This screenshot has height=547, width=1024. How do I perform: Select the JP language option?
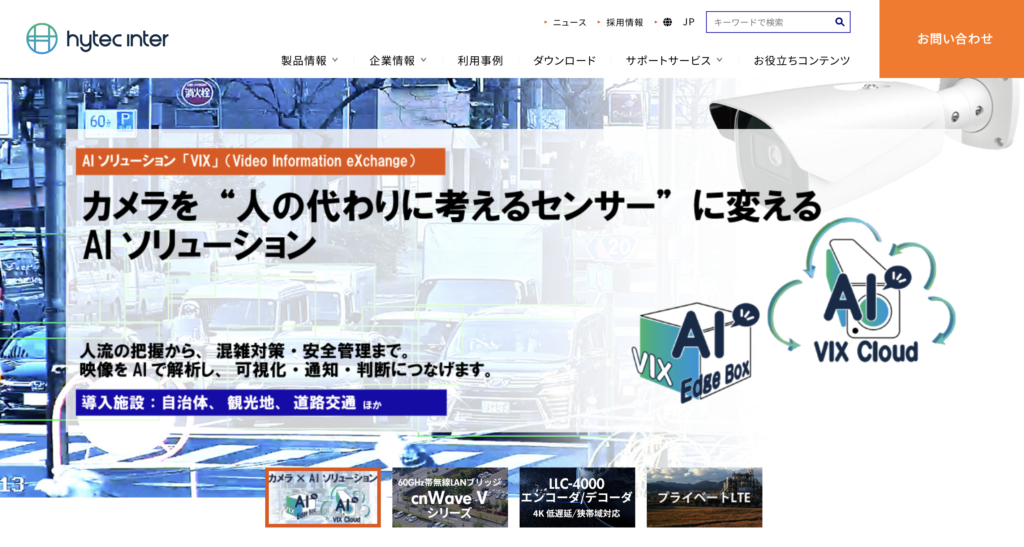point(688,22)
